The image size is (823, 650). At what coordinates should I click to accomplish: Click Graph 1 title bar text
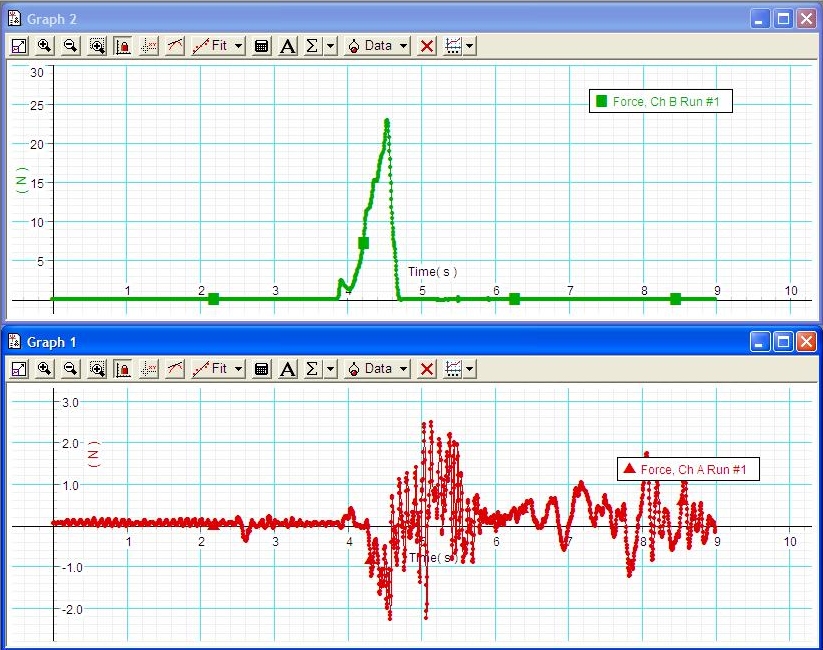[x=52, y=342]
